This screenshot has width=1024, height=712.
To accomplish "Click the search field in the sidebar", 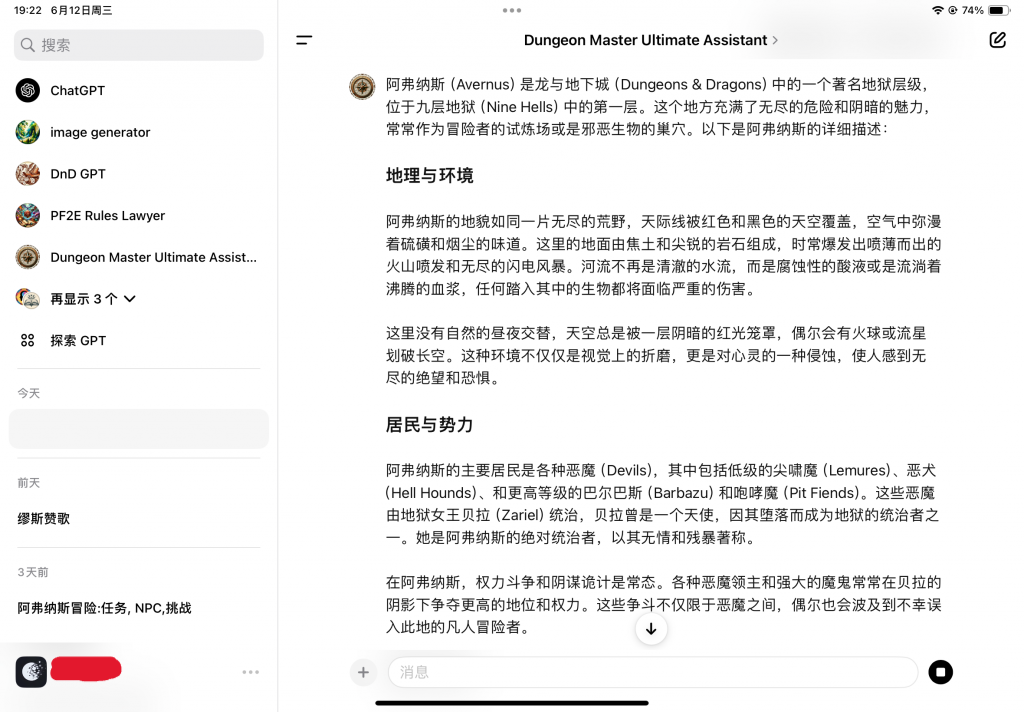I will [139, 45].
